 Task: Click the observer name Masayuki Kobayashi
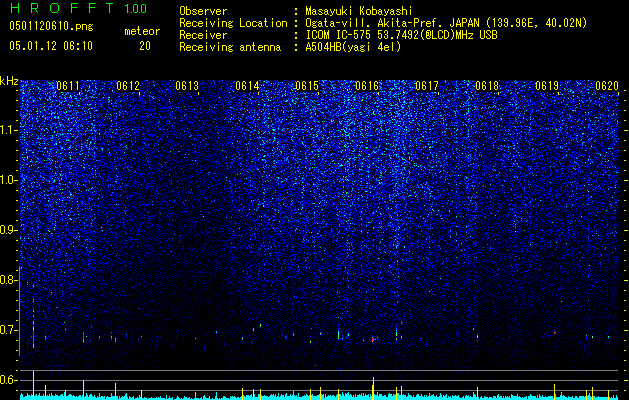[x=359, y=11]
